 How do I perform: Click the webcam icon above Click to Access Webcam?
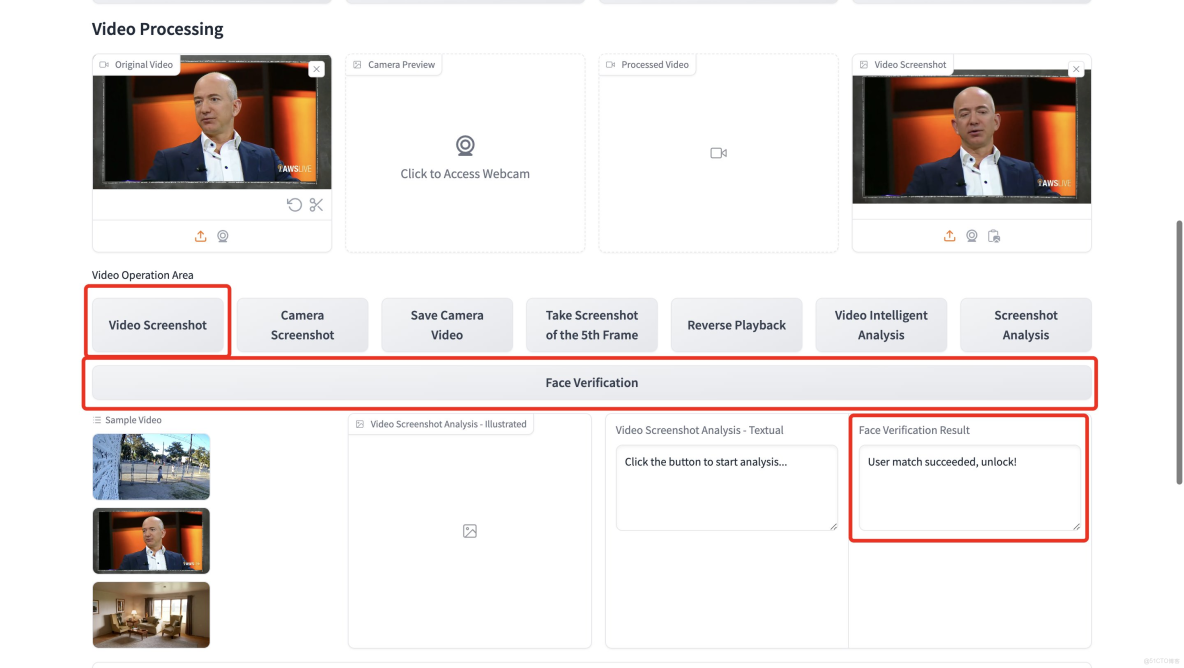click(464, 145)
